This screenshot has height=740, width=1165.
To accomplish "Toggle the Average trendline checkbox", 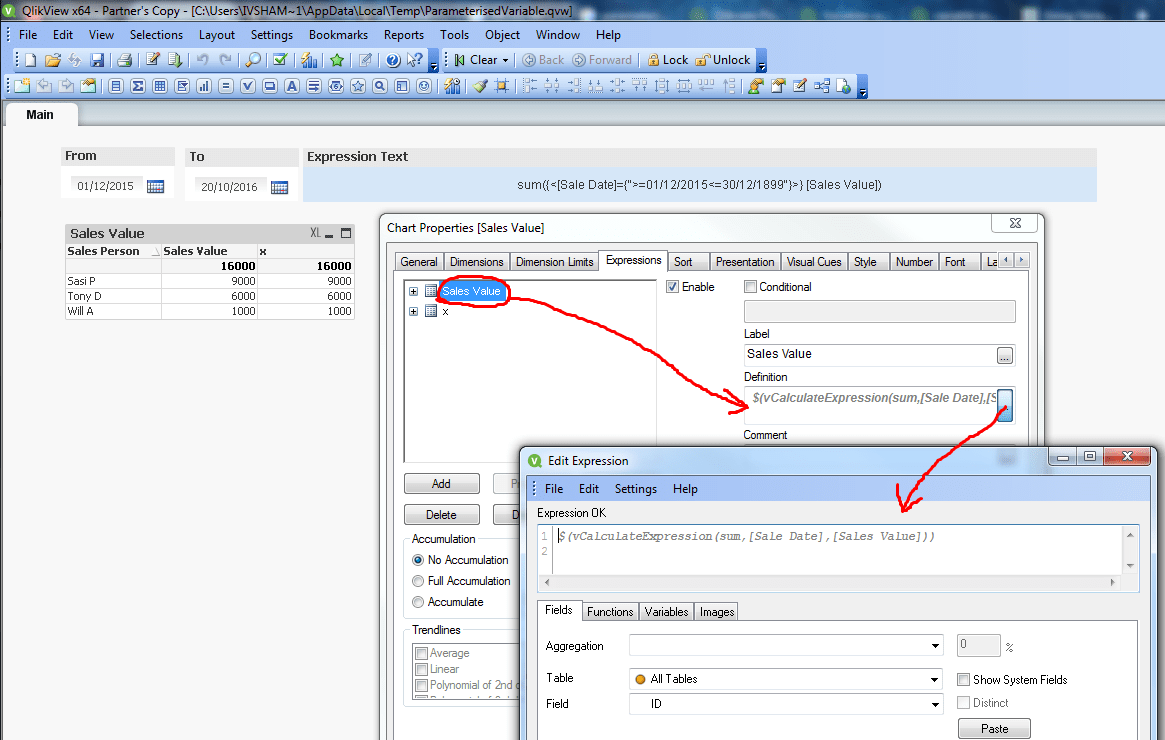I will [x=421, y=653].
